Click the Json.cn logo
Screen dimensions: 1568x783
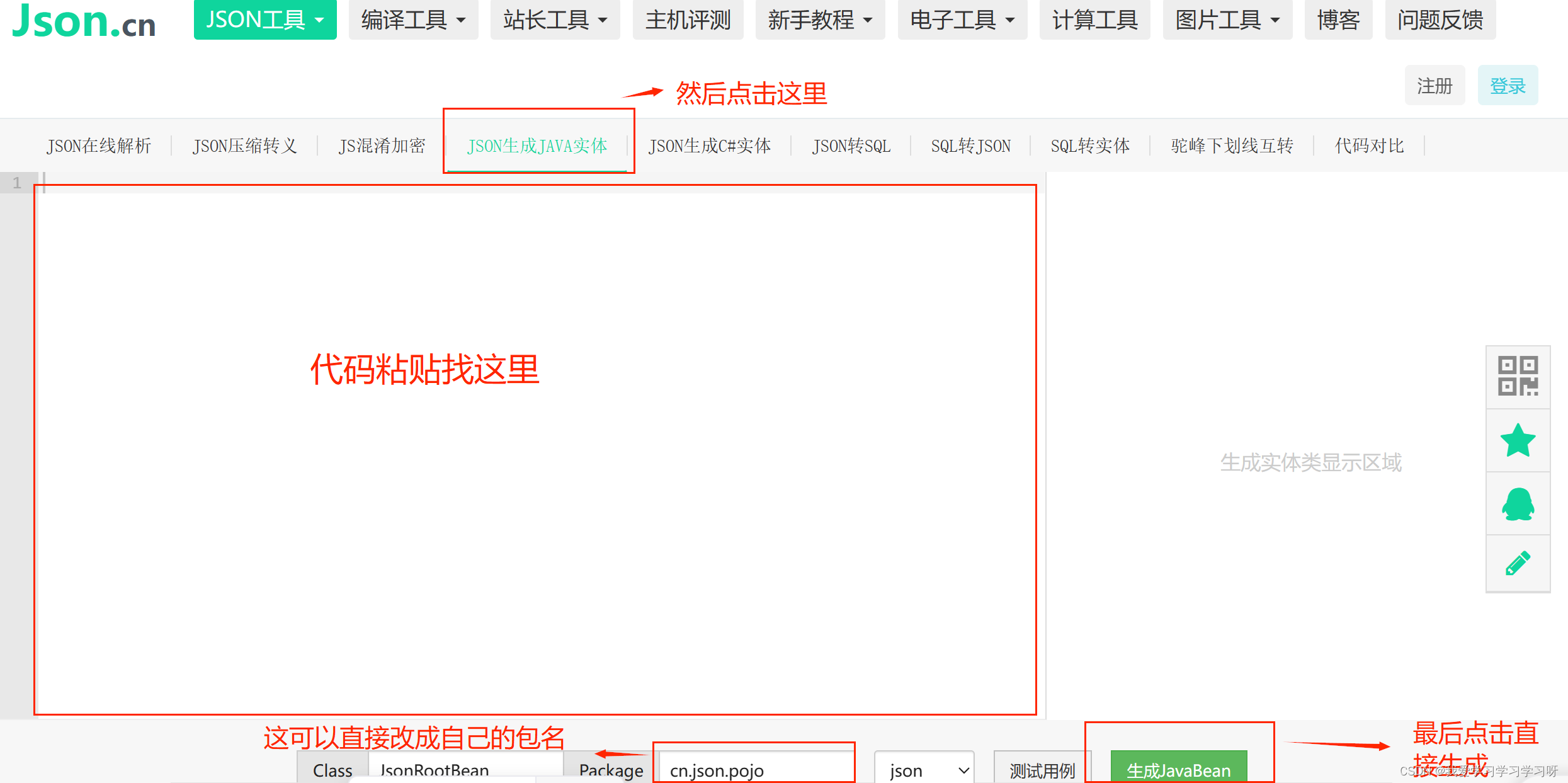pyautogui.click(x=84, y=20)
